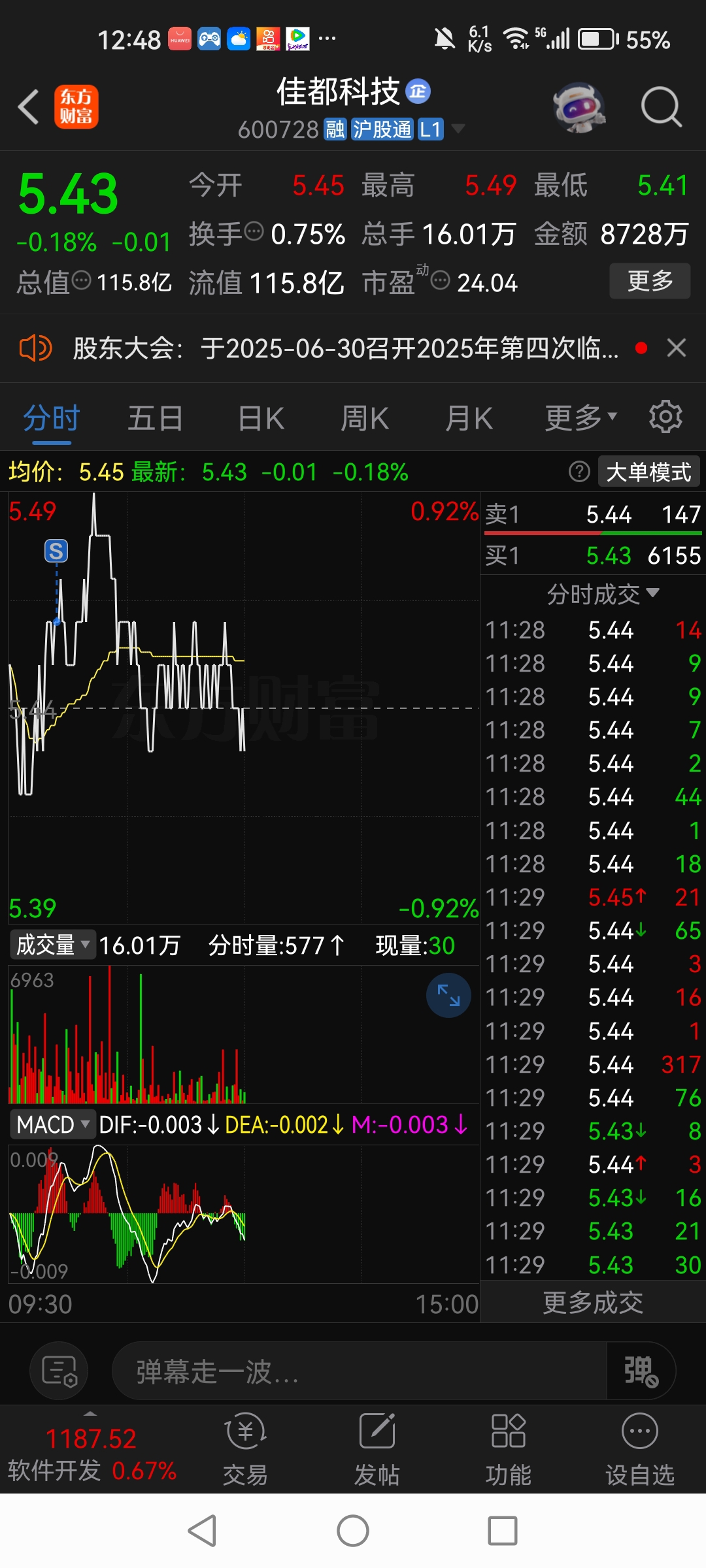Open the 软件开发 sector index

92,1454
